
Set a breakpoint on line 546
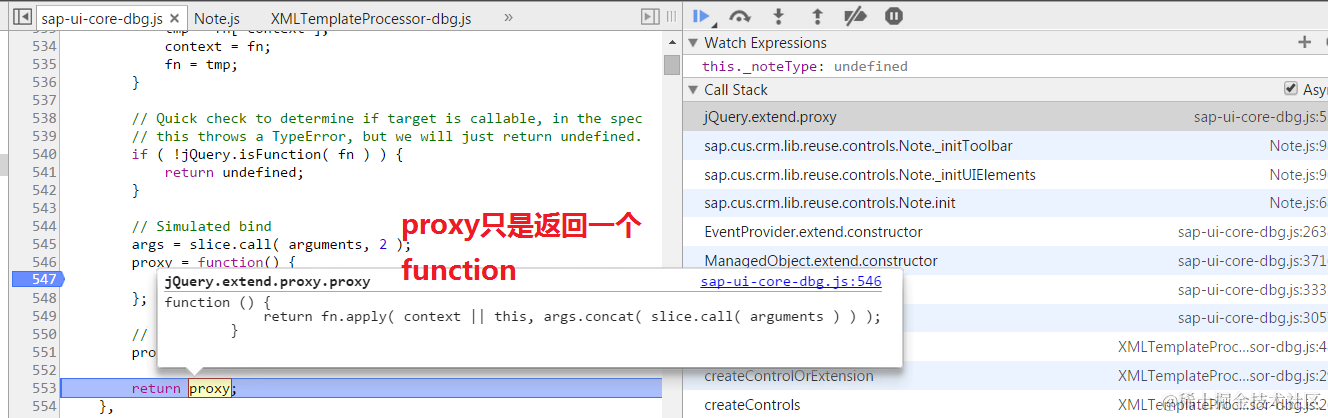click(x=44, y=262)
